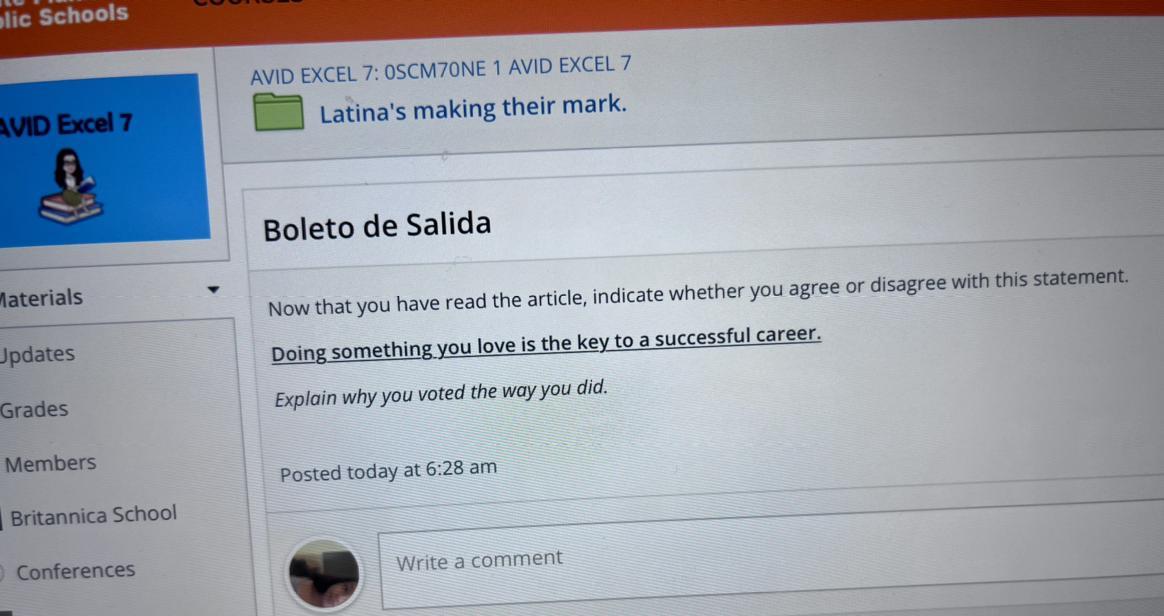Click the AVID Excel 7 course title
Screen dimensions: 1164x616
click(x=65, y=124)
